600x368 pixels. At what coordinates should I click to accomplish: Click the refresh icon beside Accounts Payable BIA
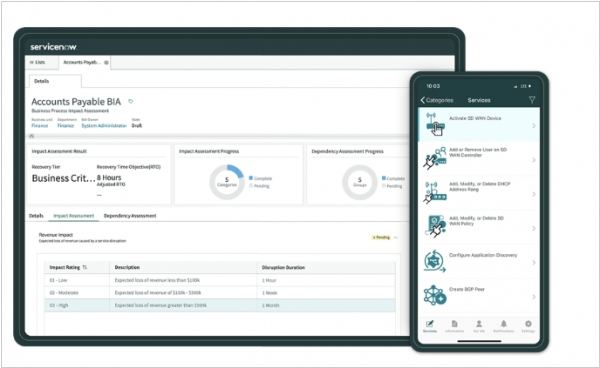click(131, 101)
